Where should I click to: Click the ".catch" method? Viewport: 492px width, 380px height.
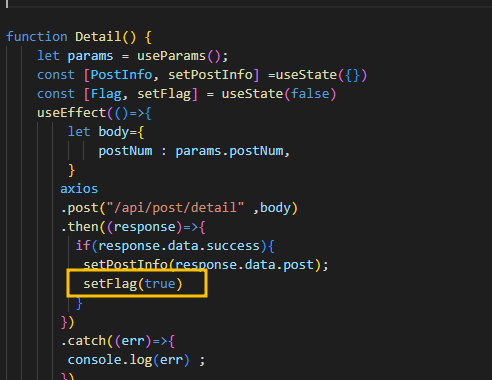point(83,341)
